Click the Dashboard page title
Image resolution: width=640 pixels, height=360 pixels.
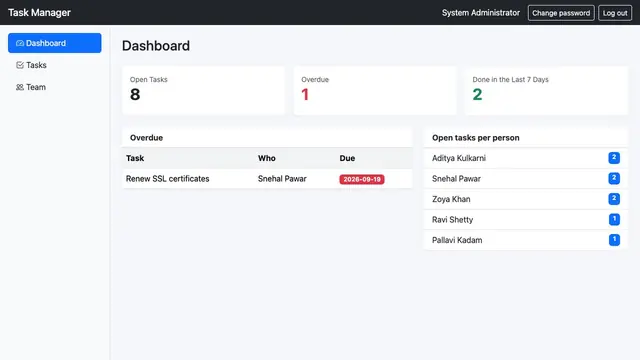point(156,46)
